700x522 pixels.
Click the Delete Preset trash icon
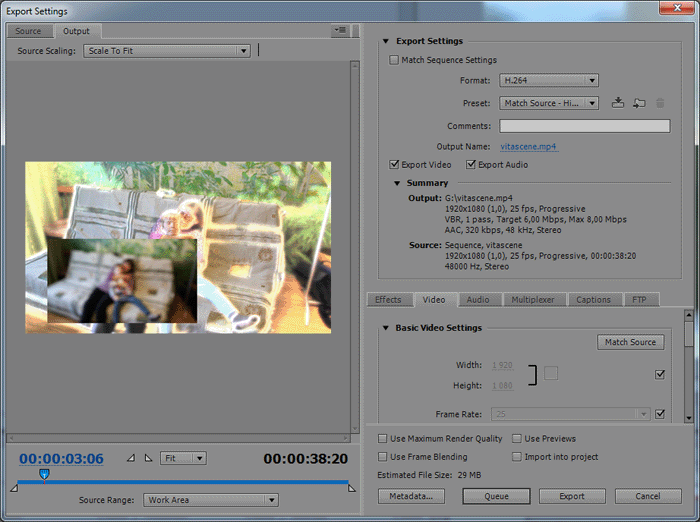coord(660,103)
